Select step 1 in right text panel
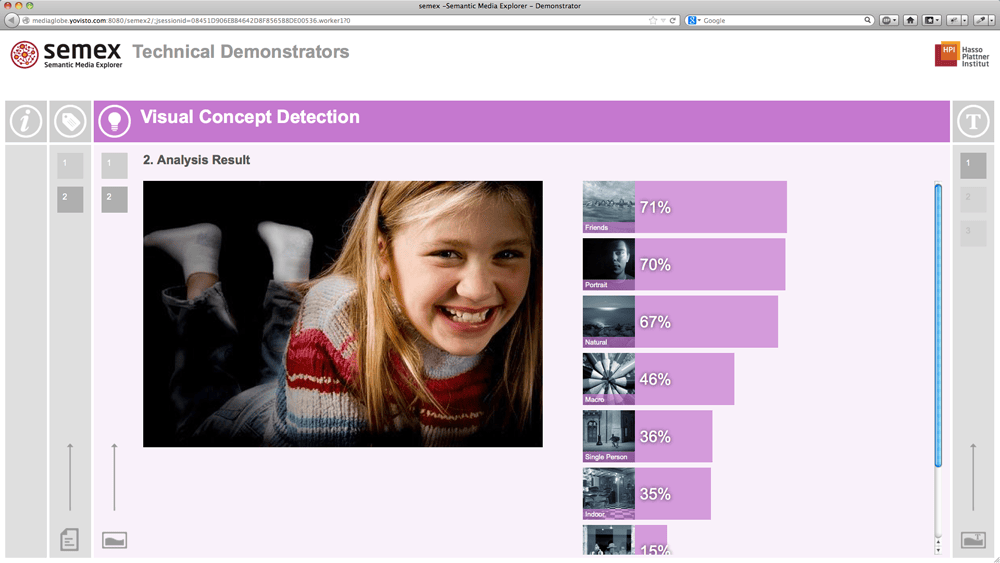Viewport: 1000px width, 563px height. click(972, 165)
